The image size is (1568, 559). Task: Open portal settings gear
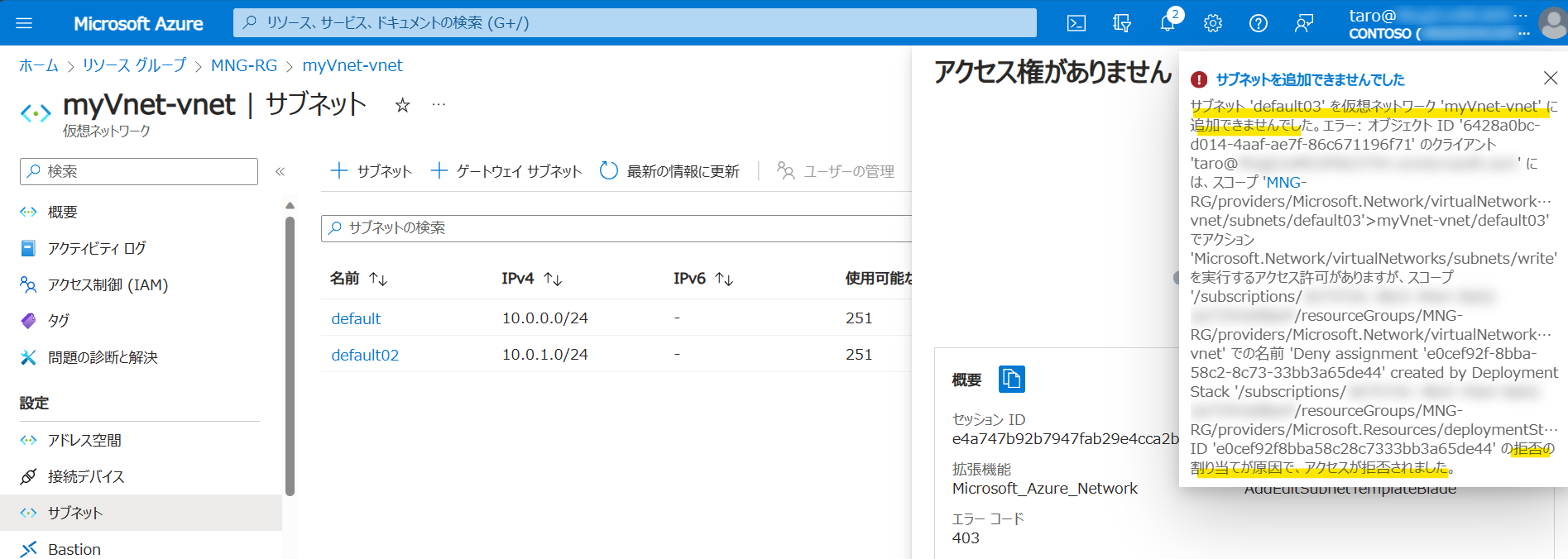[1213, 23]
